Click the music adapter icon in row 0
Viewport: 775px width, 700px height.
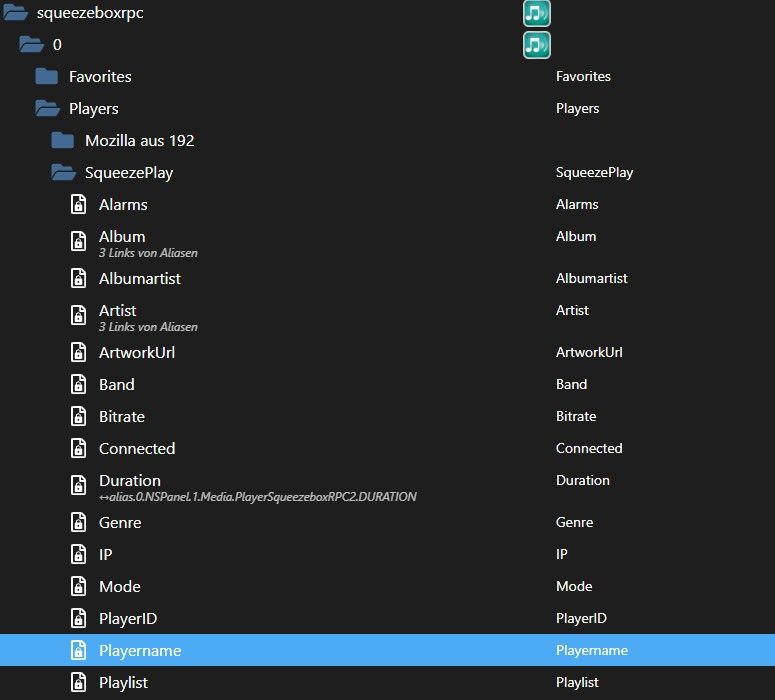(537, 45)
